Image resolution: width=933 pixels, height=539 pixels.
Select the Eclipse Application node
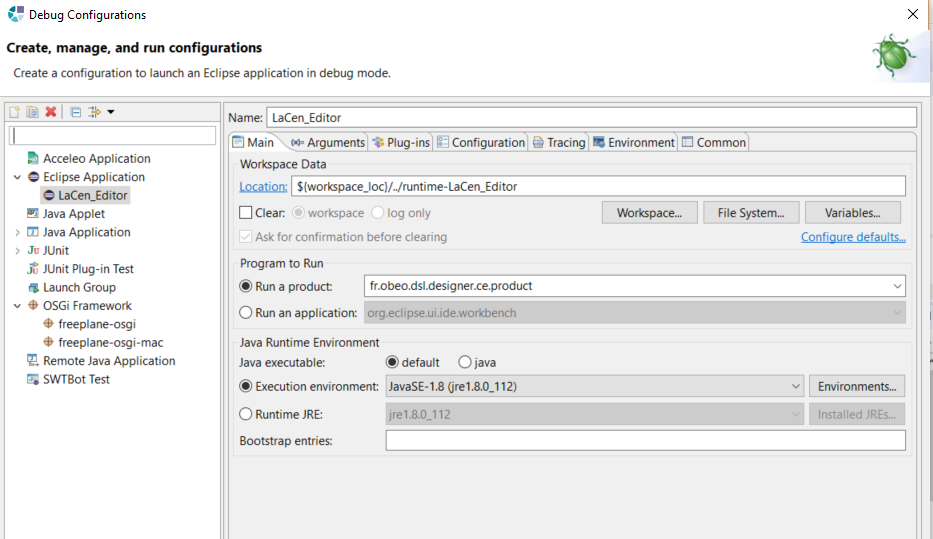coord(93,177)
